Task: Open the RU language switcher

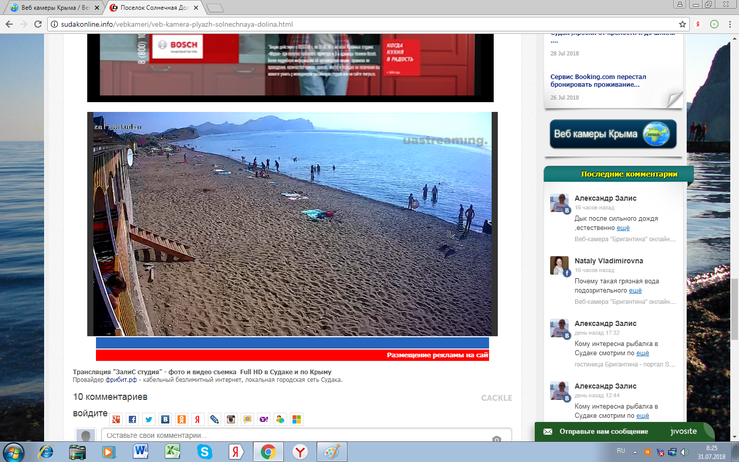Action: (620, 452)
